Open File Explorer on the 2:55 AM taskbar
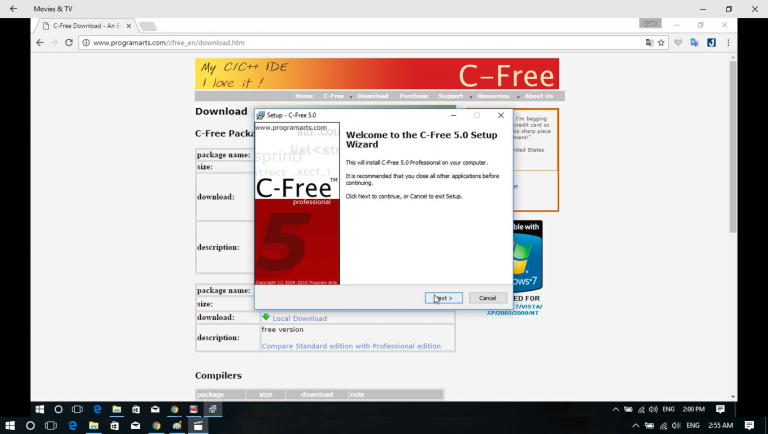The height and width of the screenshot is (434, 768). [94, 426]
